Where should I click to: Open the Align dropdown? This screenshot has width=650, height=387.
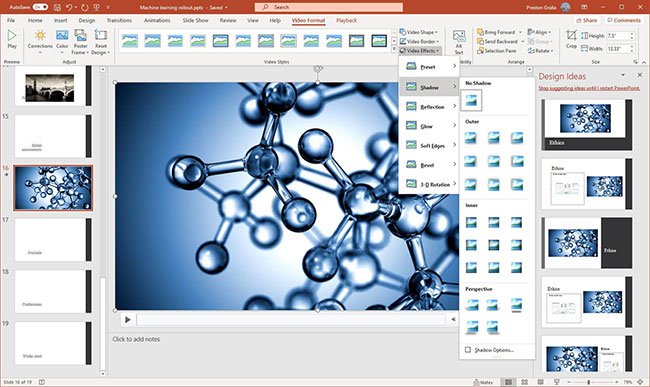pyautogui.click(x=539, y=32)
